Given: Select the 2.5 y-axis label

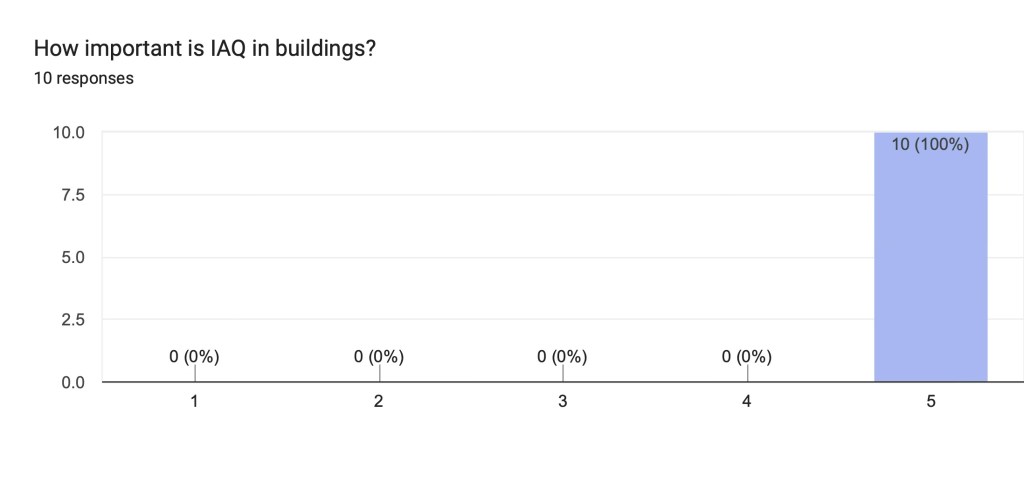Looking at the screenshot, I should (73, 320).
